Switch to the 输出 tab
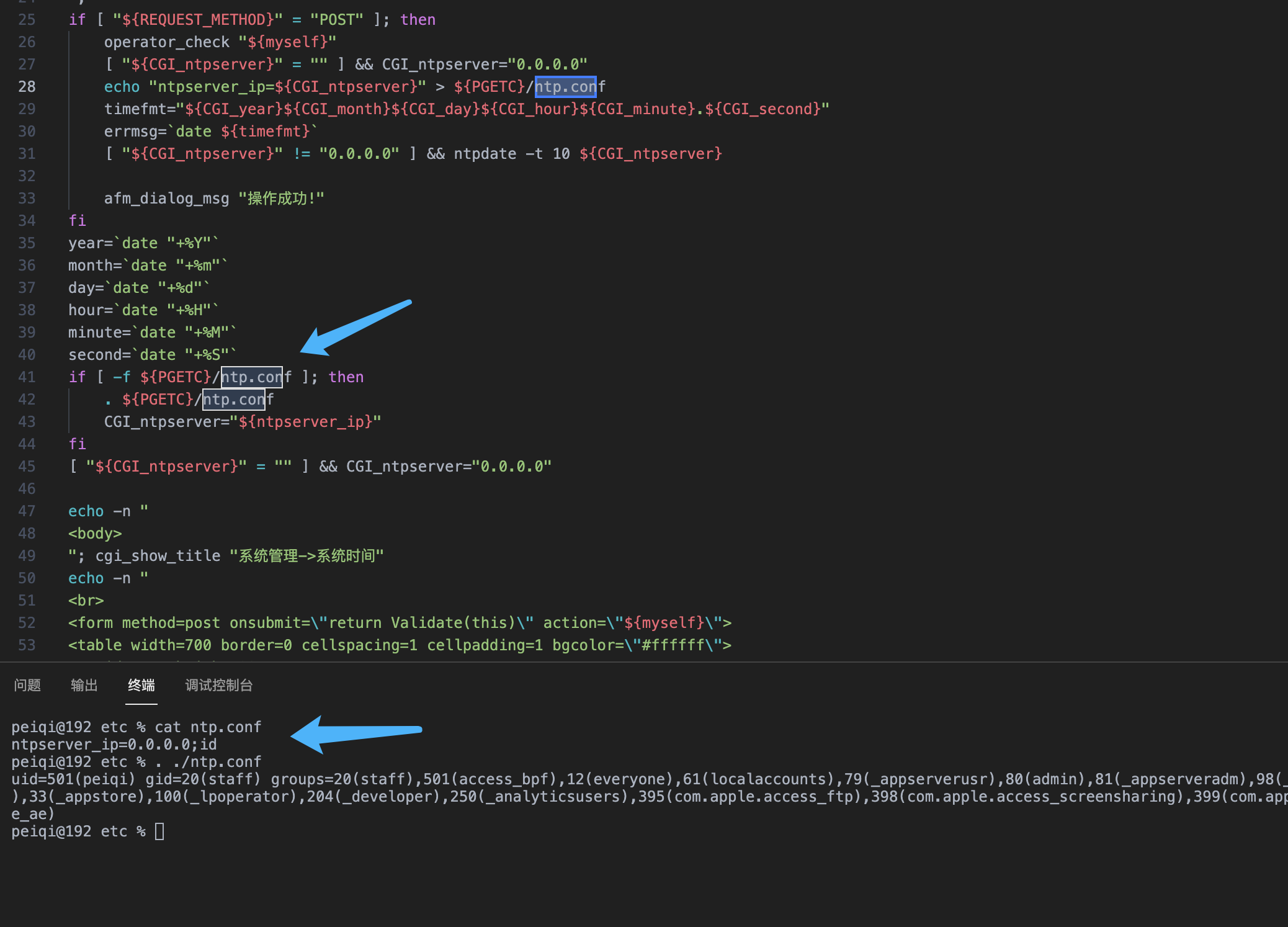This screenshot has width=1288, height=927. tap(84, 685)
